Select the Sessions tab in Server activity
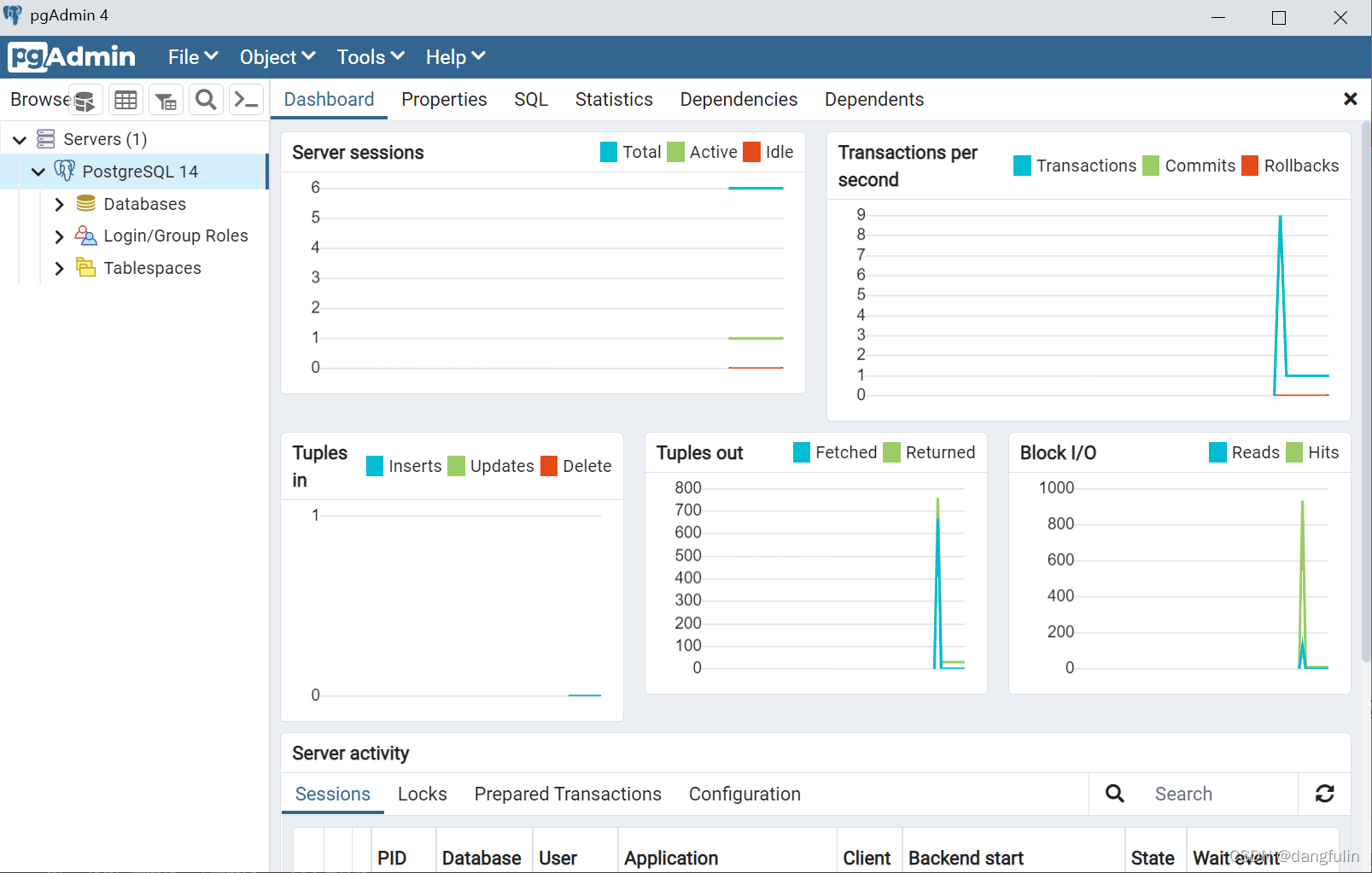The image size is (1372, 873). [x=333, y=794]
